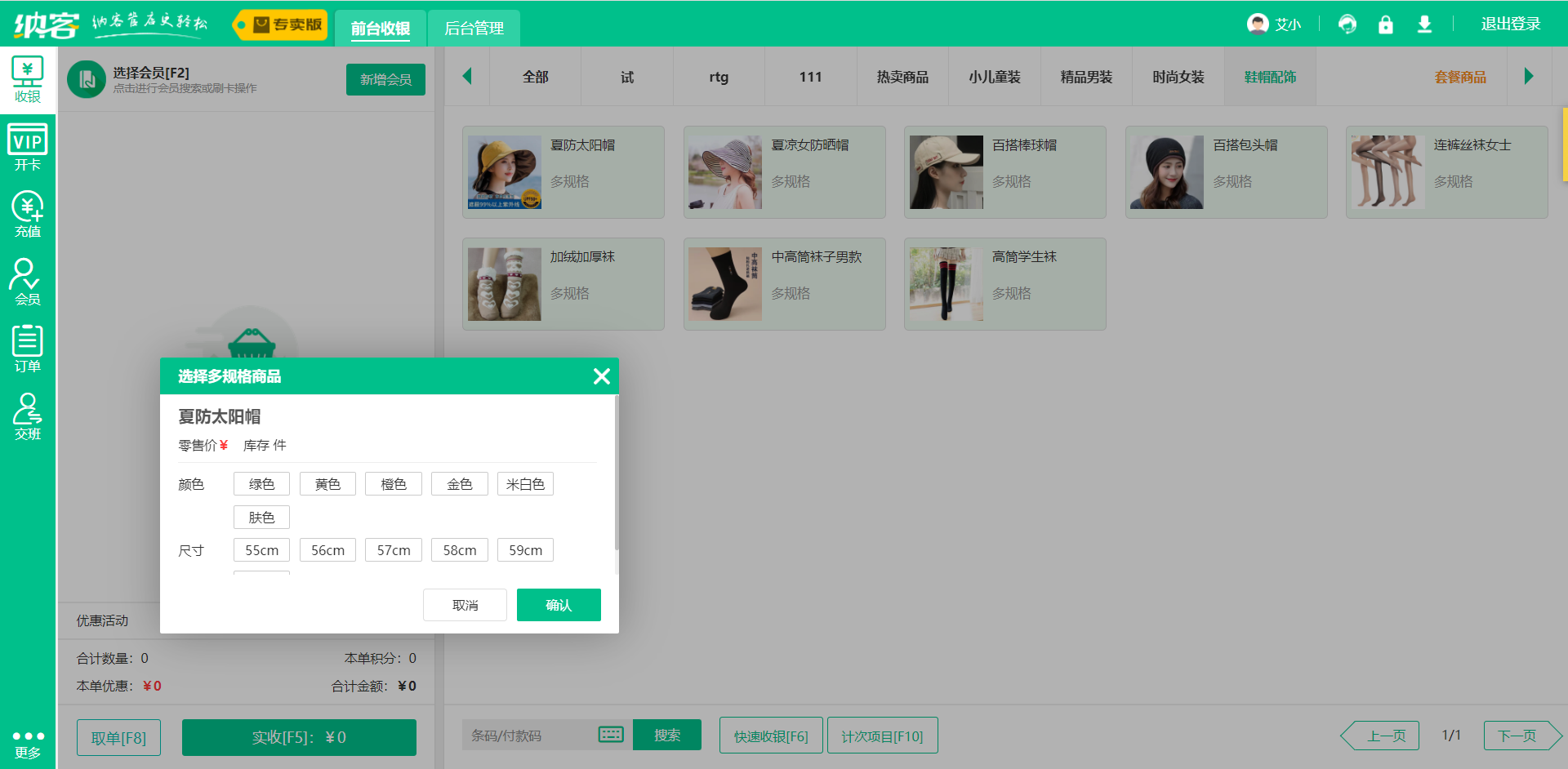Choose the 肤色 color option
The width and height of the screenshot is (1568, 769).
(261, 517)
